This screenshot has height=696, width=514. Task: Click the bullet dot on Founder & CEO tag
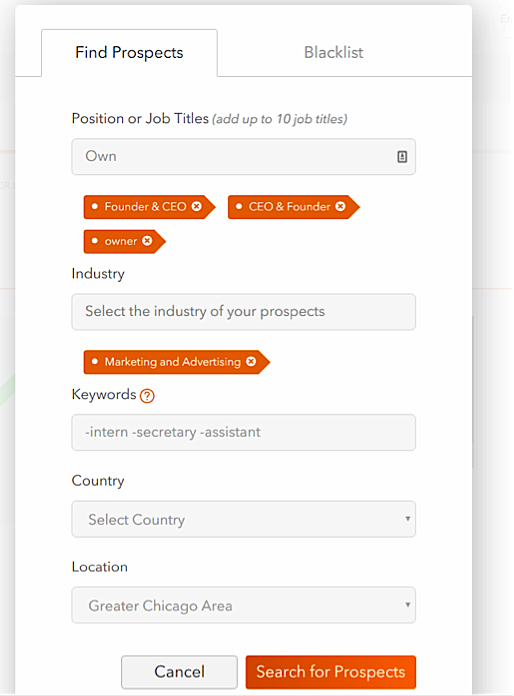(x=95, y=206)
